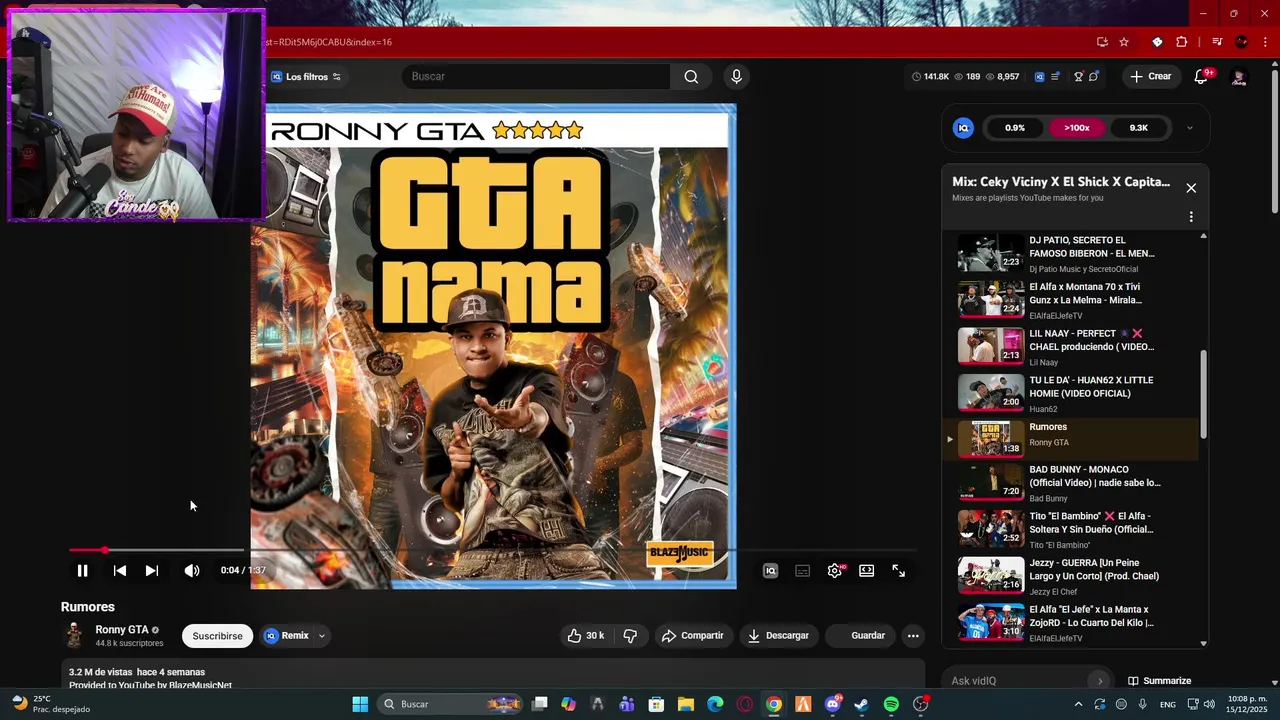Focus the Ask vidIQ input field

1019,681
